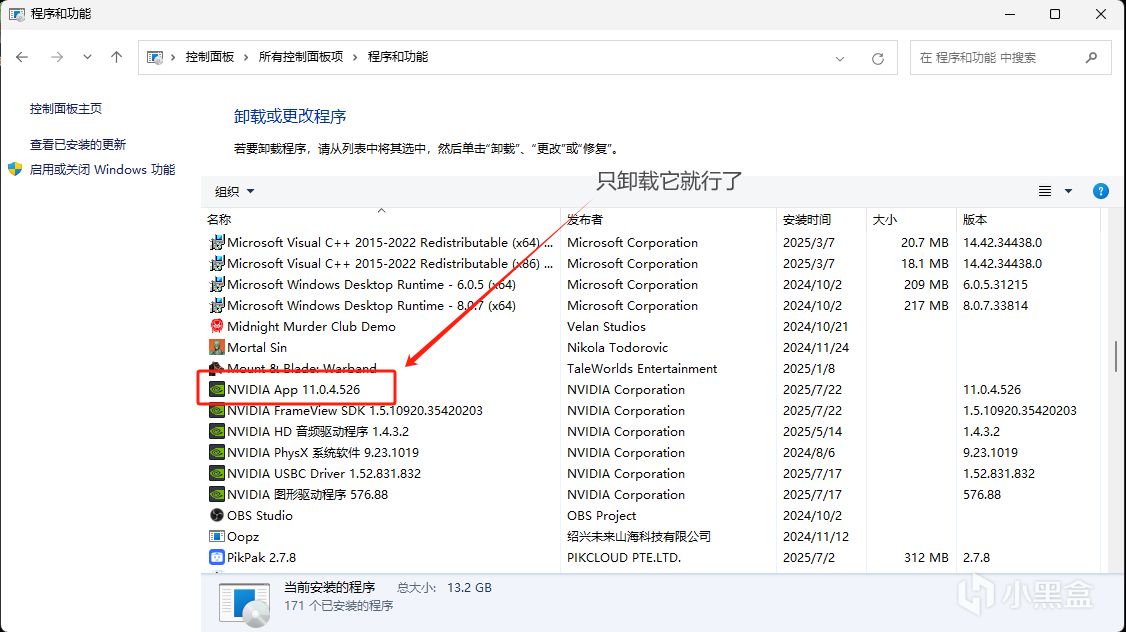Select the Oopz icon
The width and height of the screenshot is (1126, 632).
point(216,536)
